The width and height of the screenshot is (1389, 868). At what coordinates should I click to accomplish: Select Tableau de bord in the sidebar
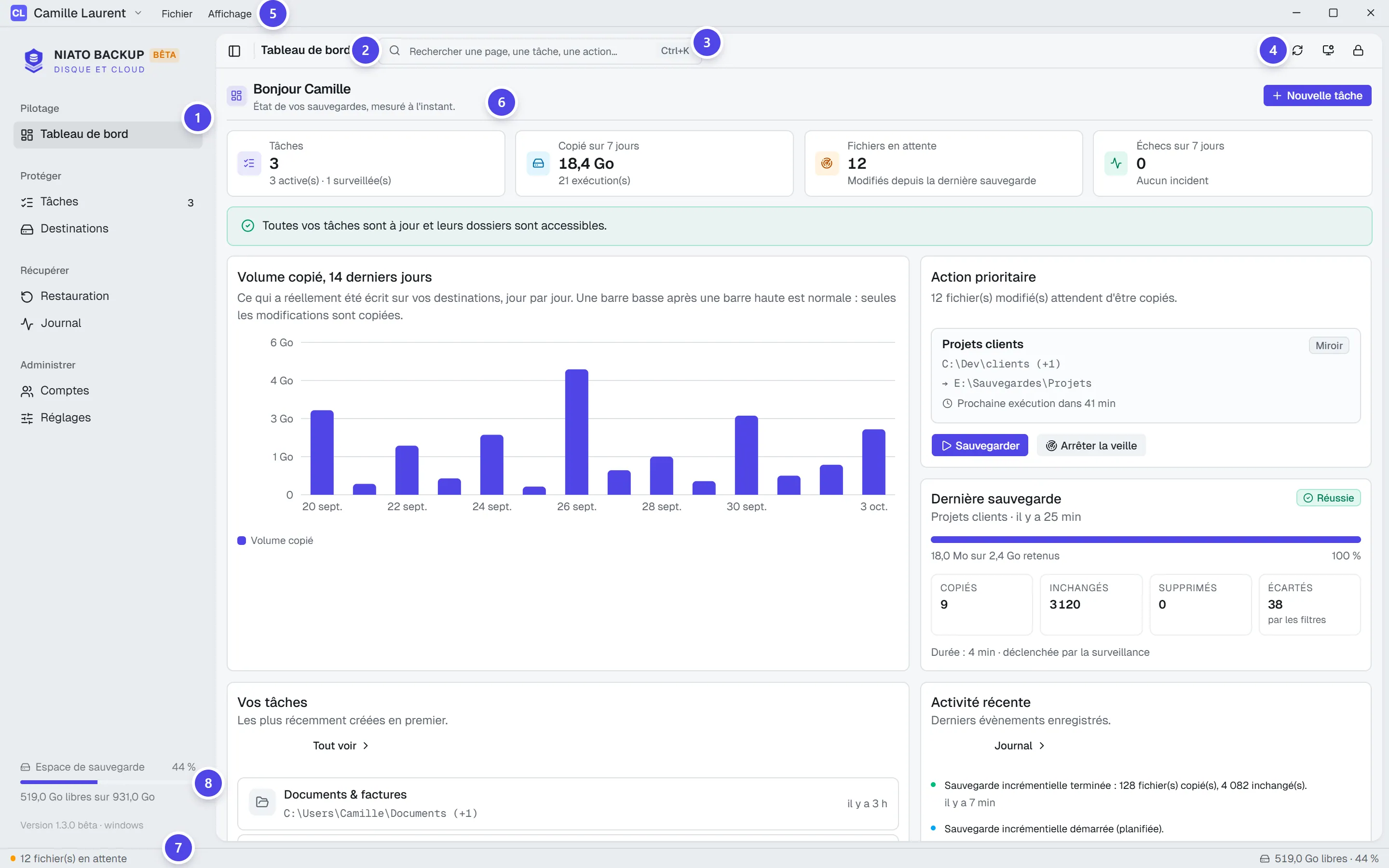pyautogui.click(x=108, y=135)
